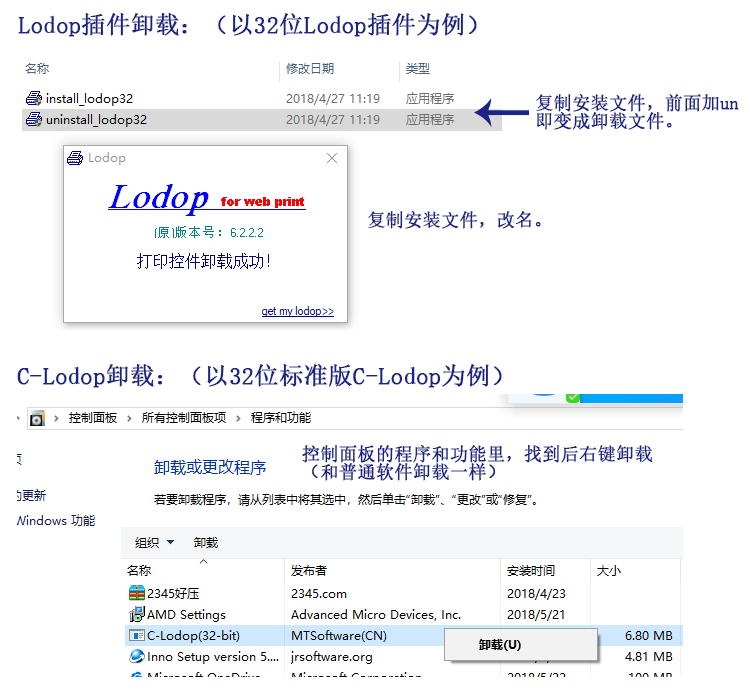The image size is (750, 693).
Task: Close the Lodop uninstall dialog
Action: [332, 158]
